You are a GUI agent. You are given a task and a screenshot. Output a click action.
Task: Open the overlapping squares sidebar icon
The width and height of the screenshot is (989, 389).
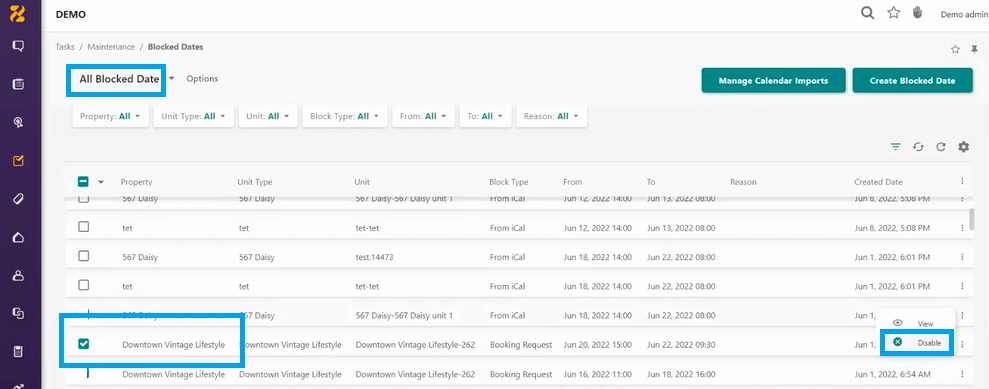tap(18, 313)
